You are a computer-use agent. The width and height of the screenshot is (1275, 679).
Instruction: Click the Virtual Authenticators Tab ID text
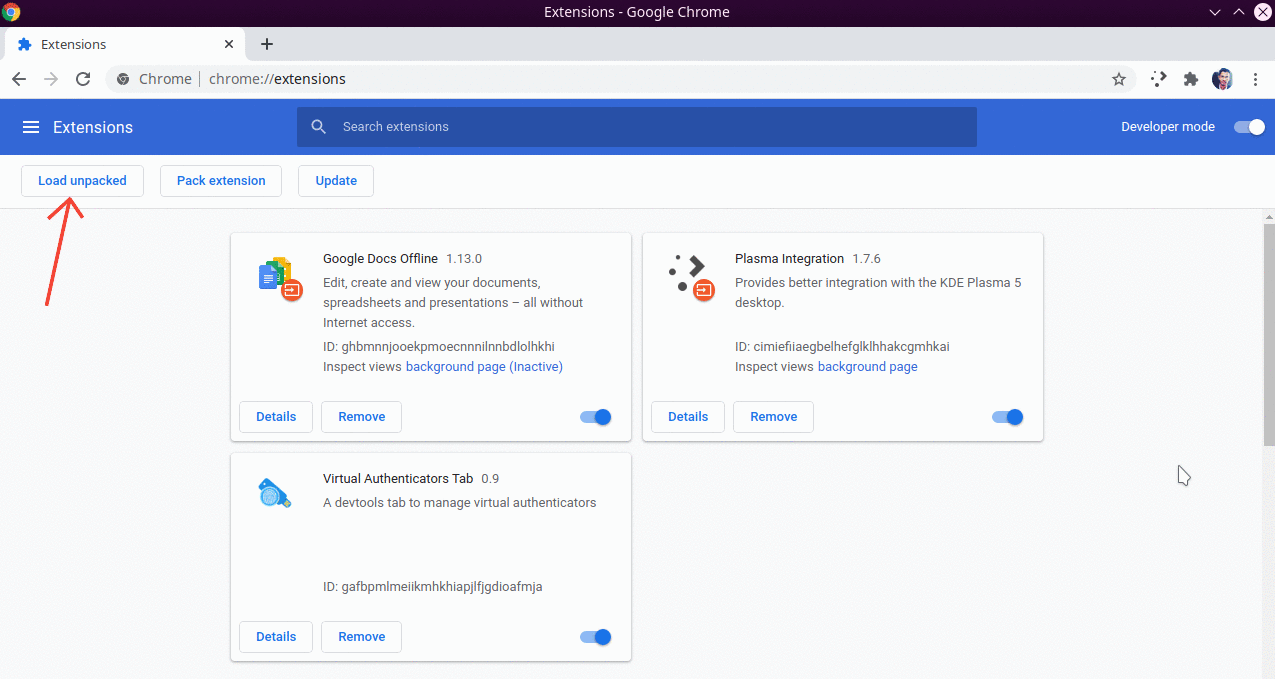point(432,586)
